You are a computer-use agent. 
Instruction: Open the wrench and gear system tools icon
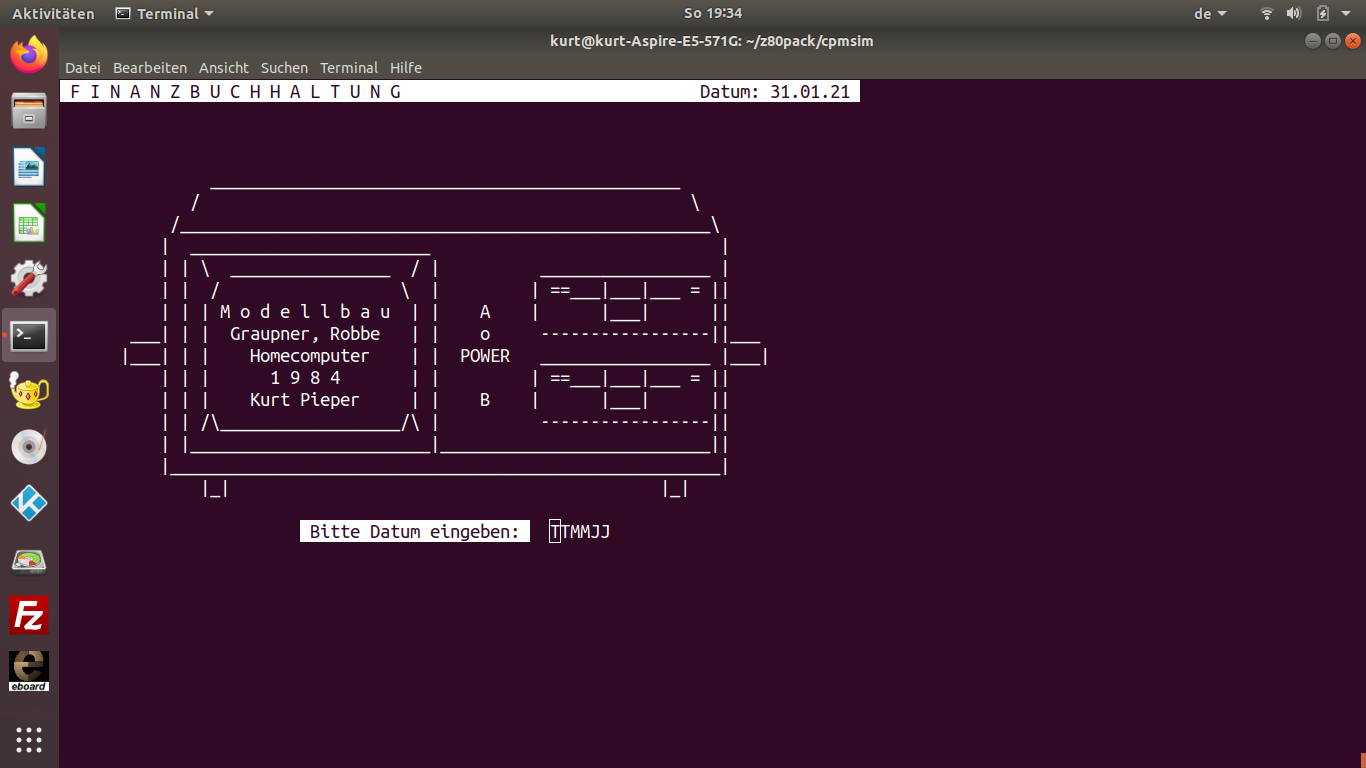[x=29, y=278]
